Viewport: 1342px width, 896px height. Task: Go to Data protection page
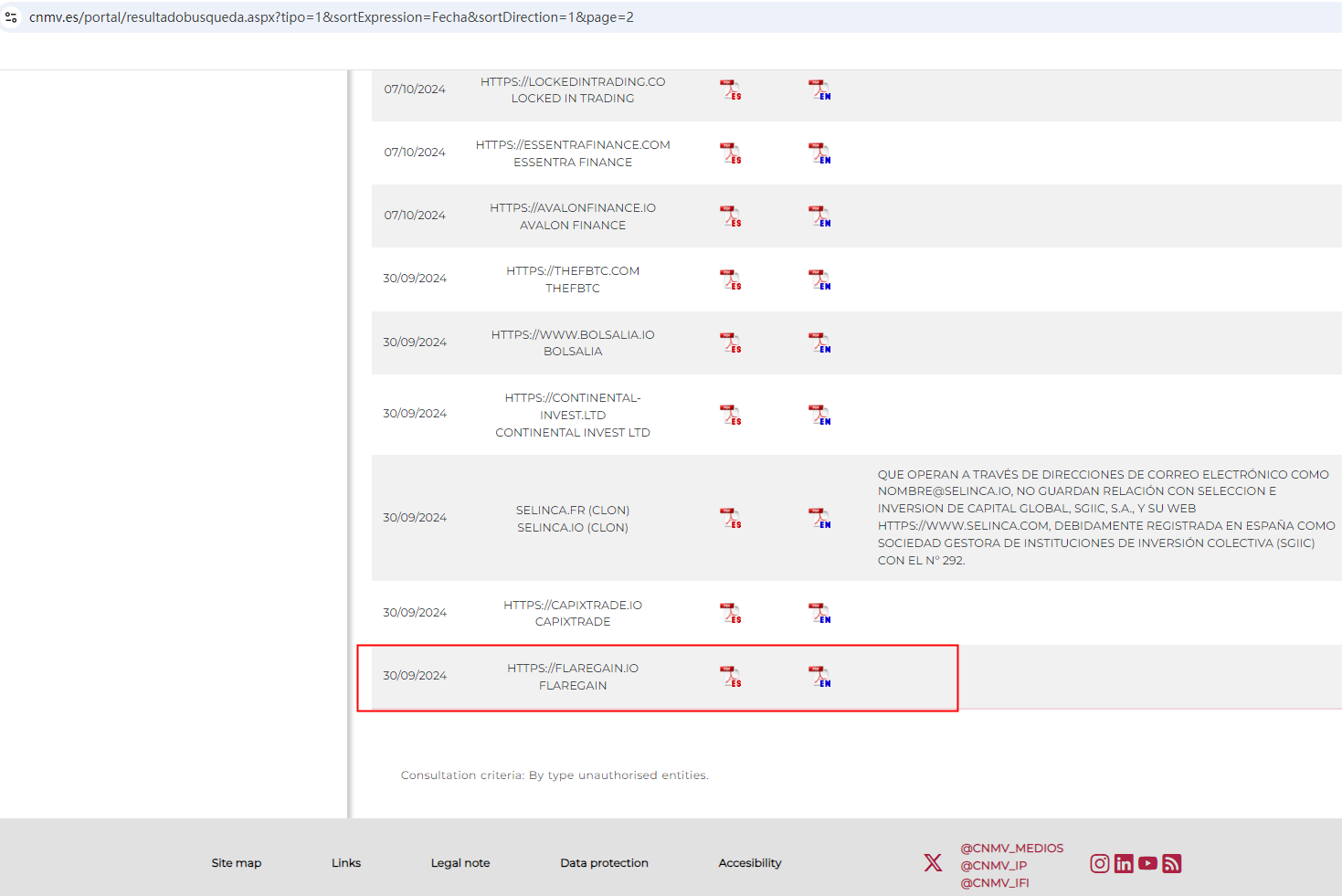pos(605,863)
